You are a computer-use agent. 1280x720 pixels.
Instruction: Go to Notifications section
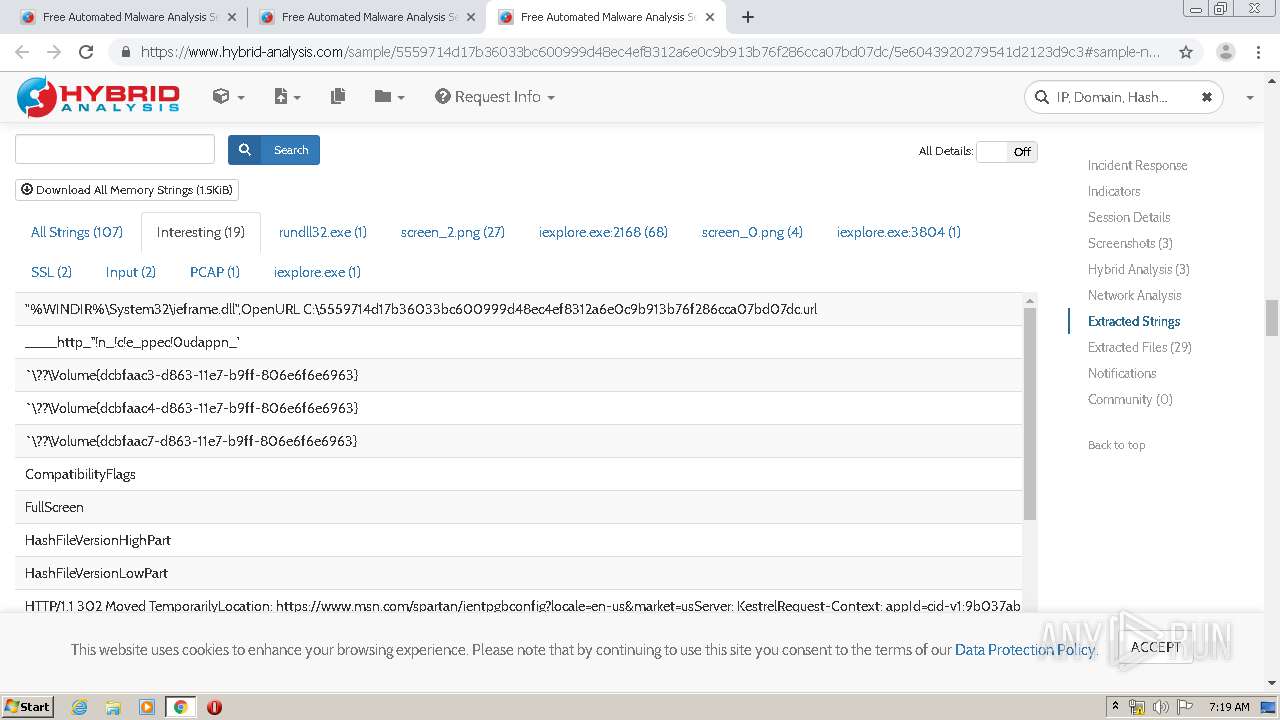[x=1122, y=373]
